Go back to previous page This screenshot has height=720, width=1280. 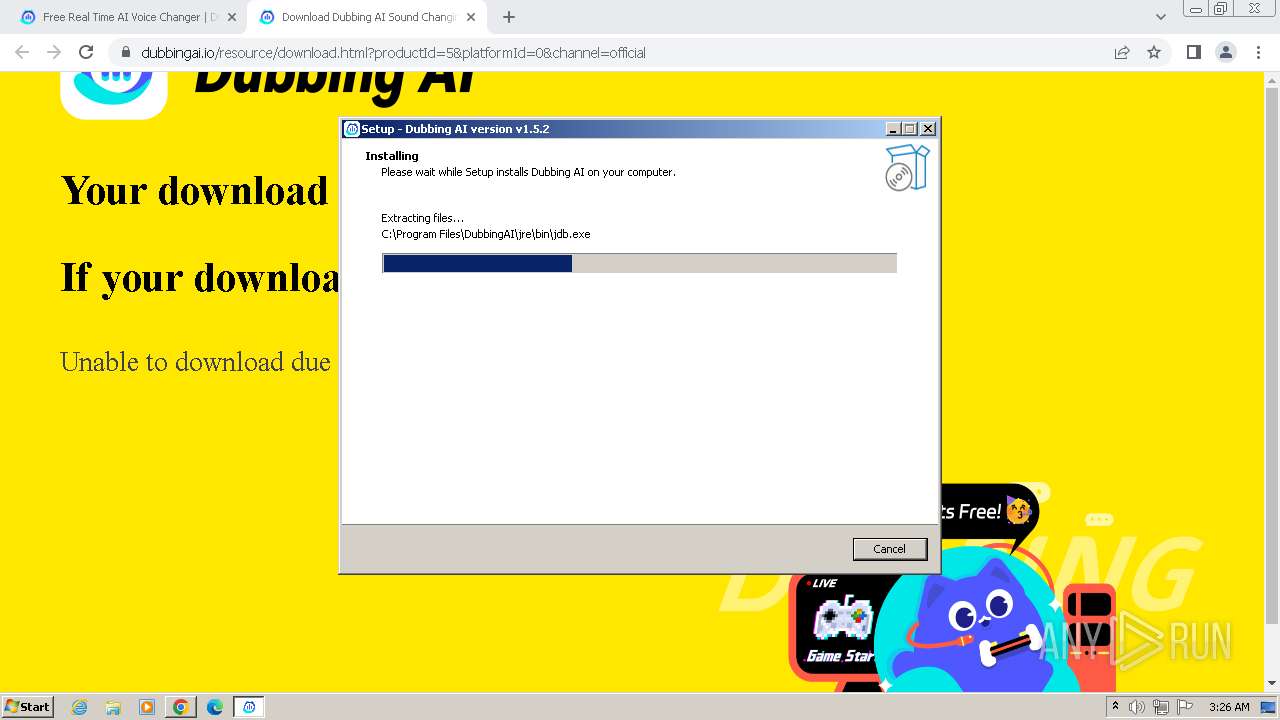(22, 52)
